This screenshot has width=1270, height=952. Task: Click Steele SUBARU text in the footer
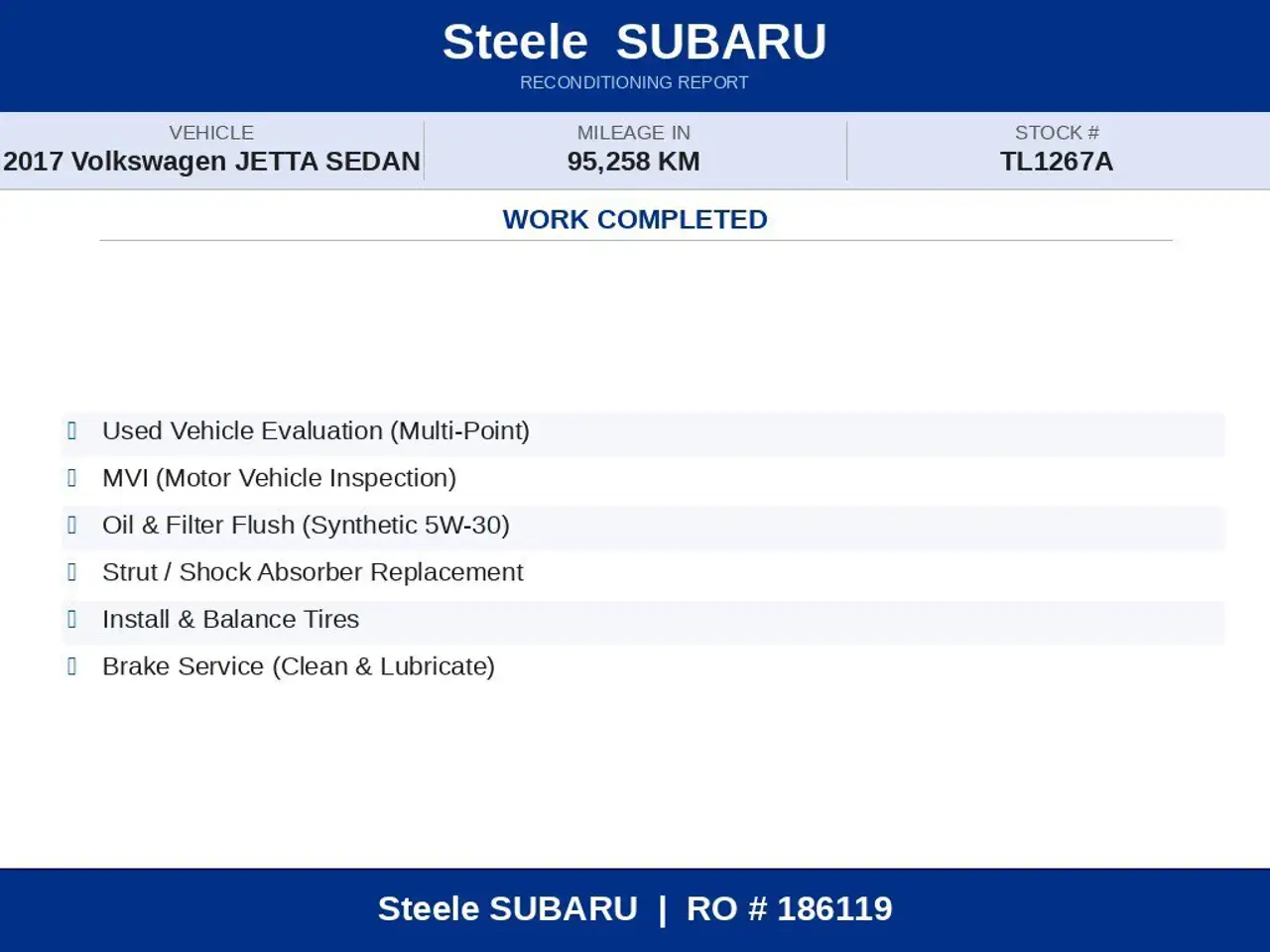508,908
